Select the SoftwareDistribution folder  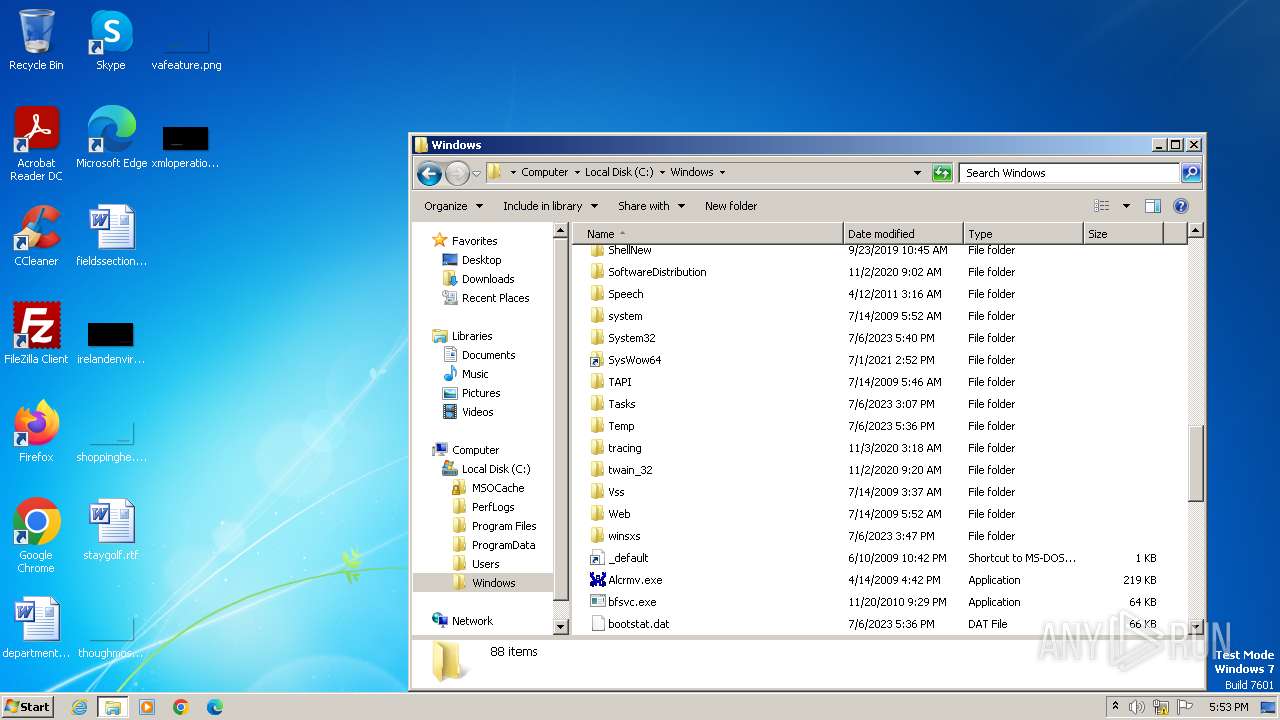648,272
